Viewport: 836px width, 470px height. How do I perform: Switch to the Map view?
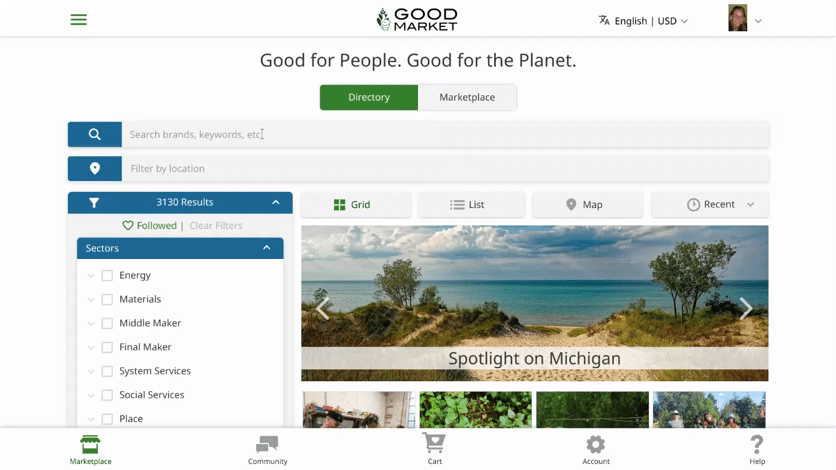tap(588, 205)
